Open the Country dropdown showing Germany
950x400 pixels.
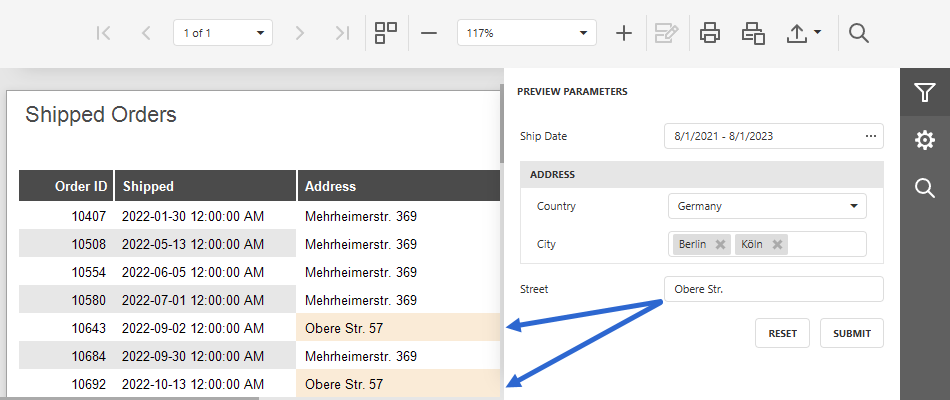pos(767,206)
